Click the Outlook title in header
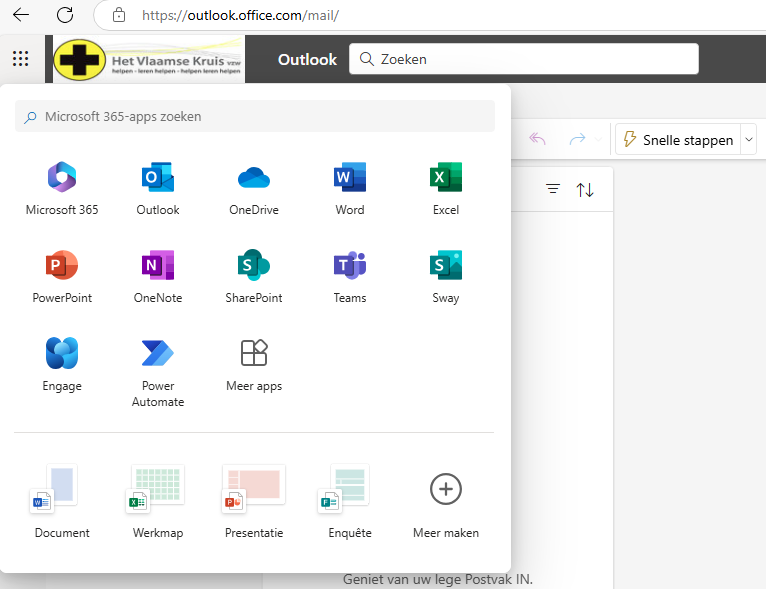Screen dimensions: 766x589 (307, 60)
